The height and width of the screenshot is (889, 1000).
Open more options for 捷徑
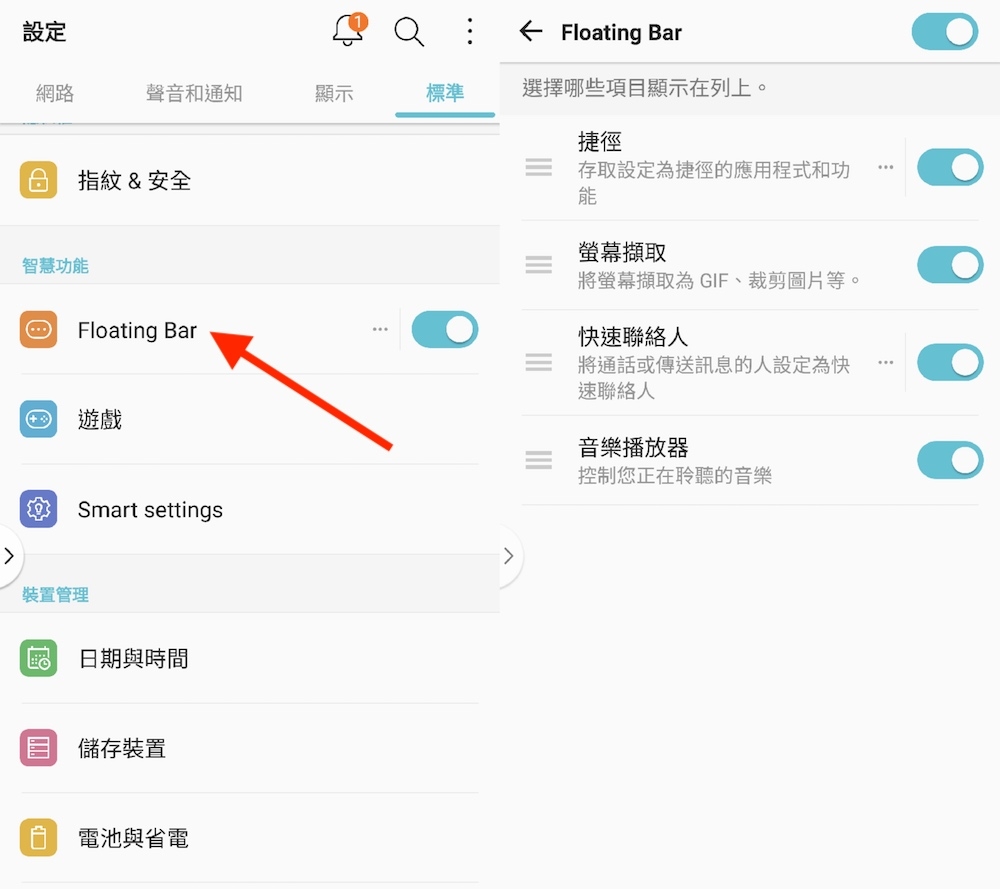[886, 167]
